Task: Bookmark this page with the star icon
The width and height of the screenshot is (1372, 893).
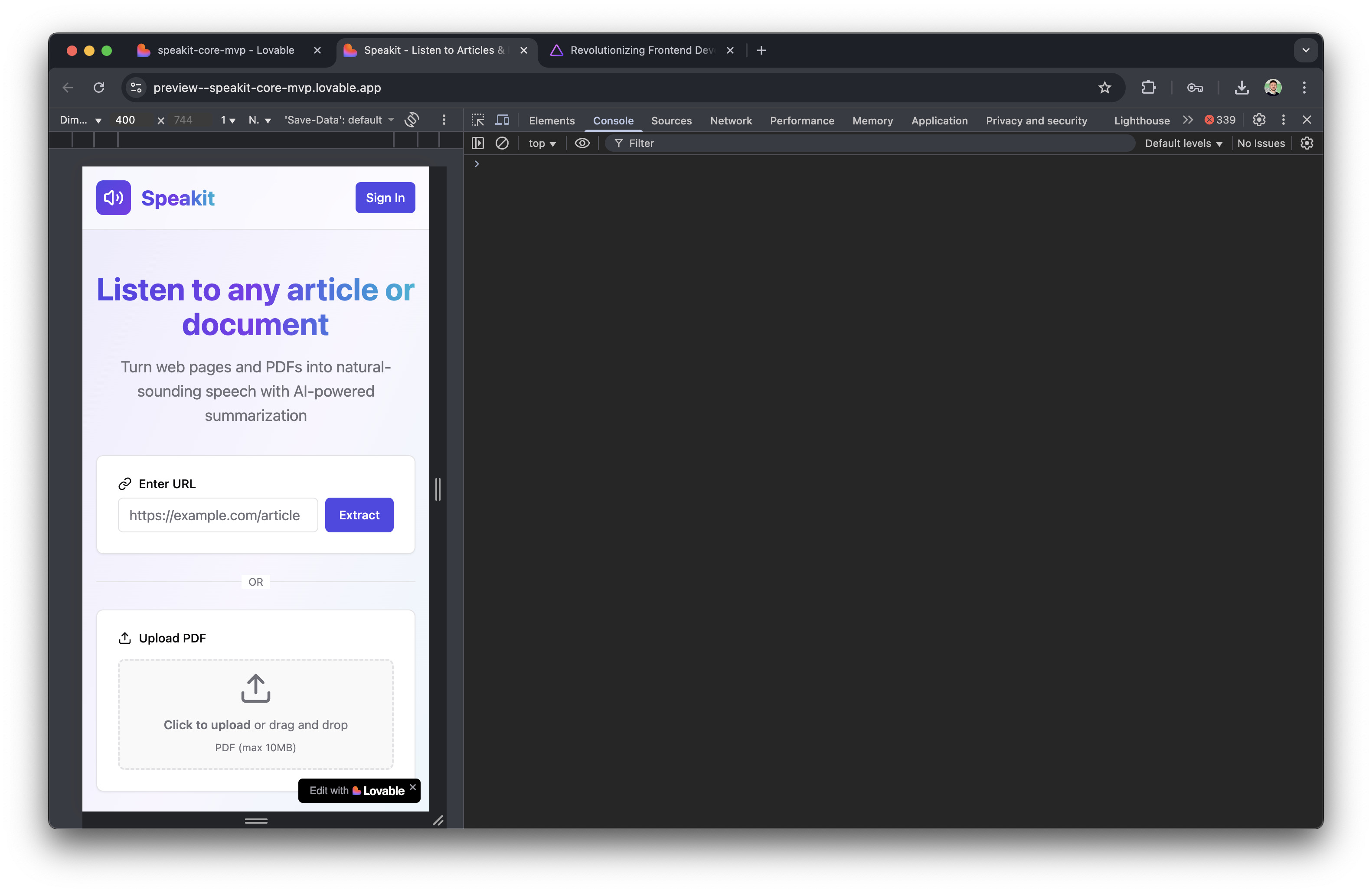Action: point(1104,88)
